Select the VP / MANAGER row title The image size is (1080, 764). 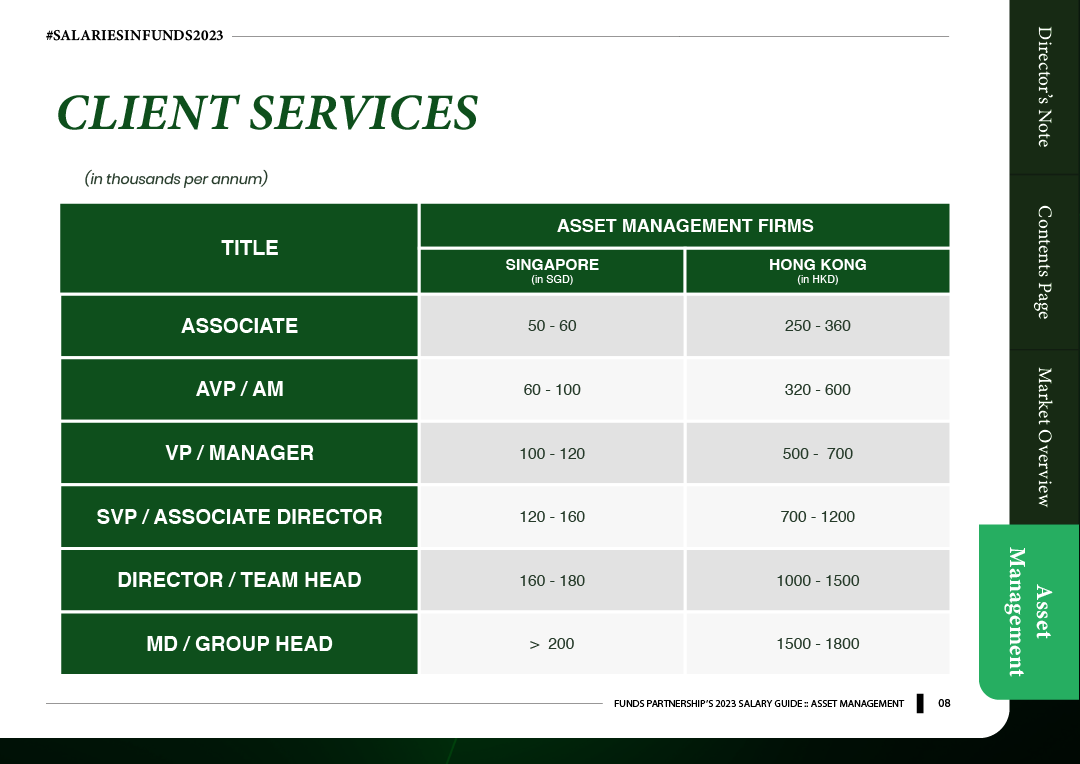coord(239,453)
